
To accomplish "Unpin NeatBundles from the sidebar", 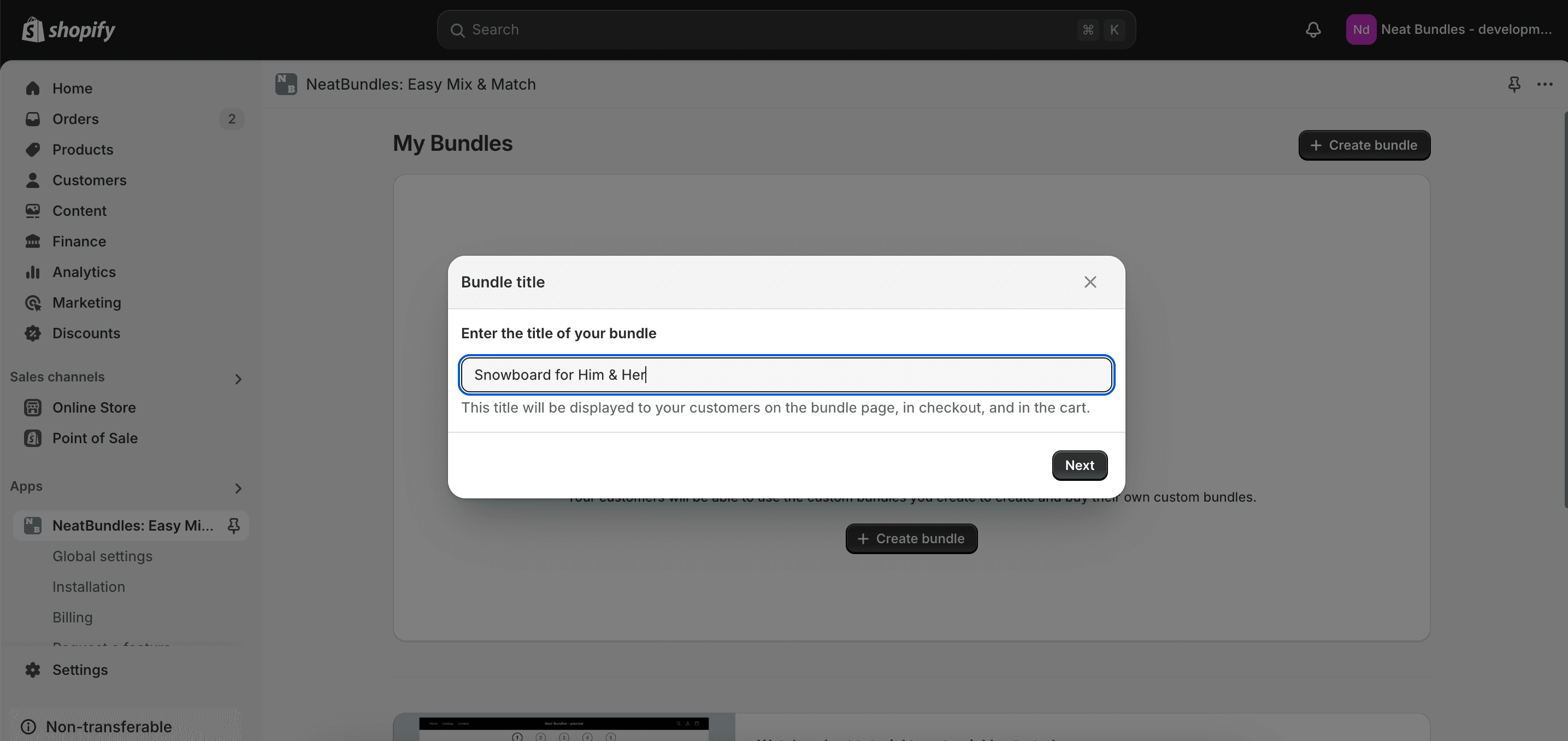I will (233, 526).
